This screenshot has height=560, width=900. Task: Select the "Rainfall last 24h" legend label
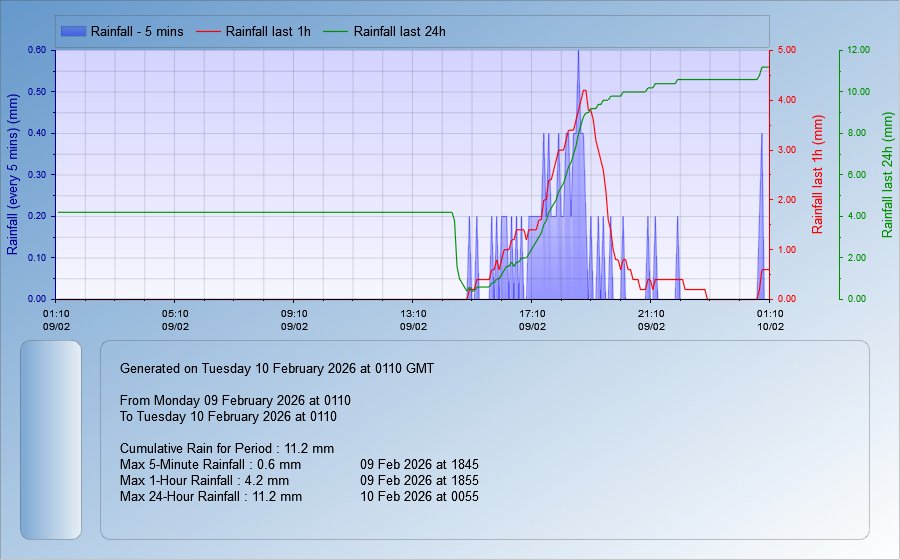click(x=400, y=32)
